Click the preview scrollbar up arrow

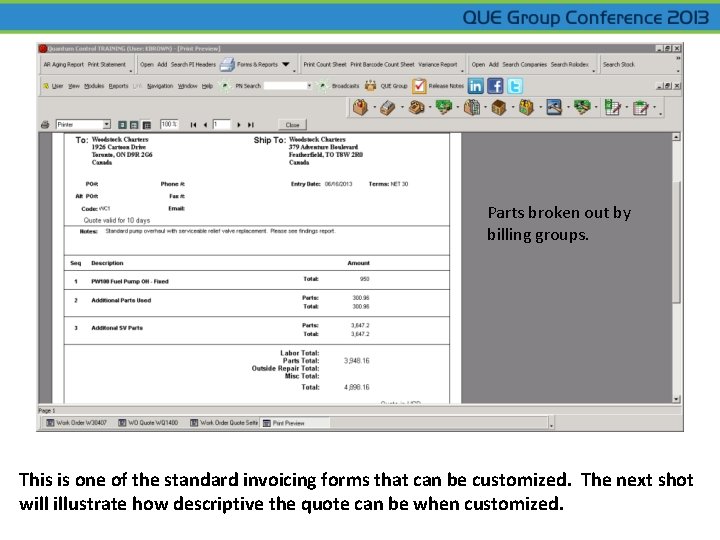[x=676, y=137]
